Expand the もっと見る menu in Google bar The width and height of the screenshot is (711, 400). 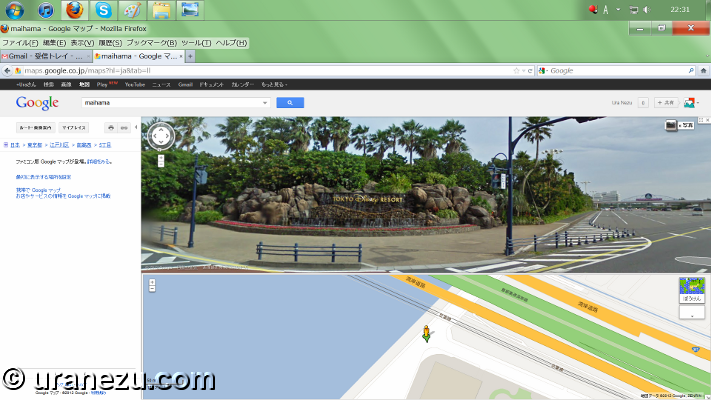click(x=274, y=85)
